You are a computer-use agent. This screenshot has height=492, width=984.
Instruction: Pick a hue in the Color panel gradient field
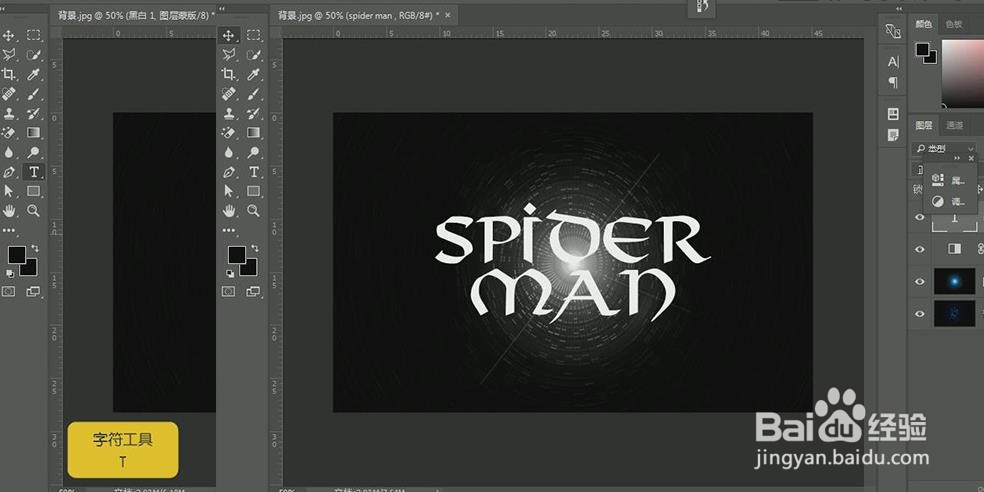(x=963, y=72)
